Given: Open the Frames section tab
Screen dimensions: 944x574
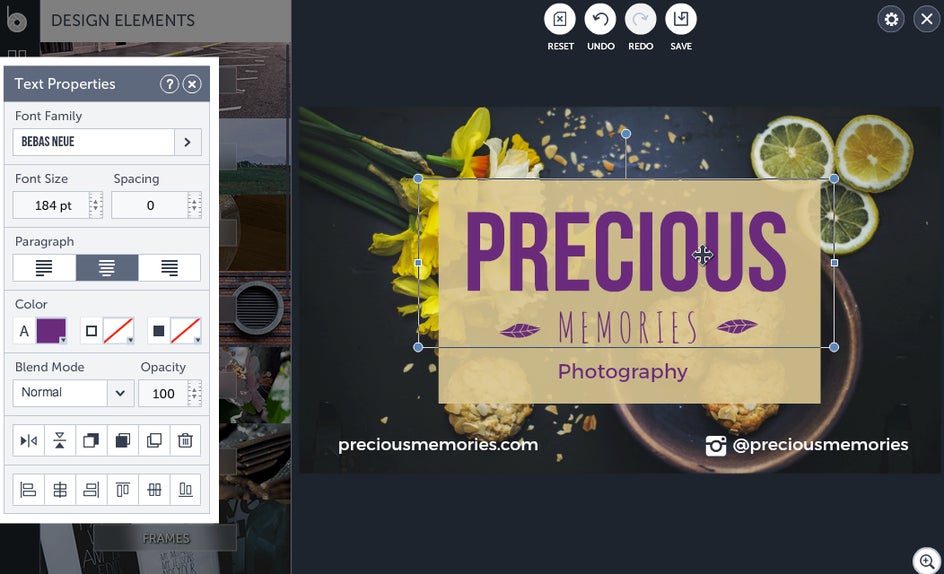Looking at the screenshot, I should pyautogui.click(x=166, y=538).
